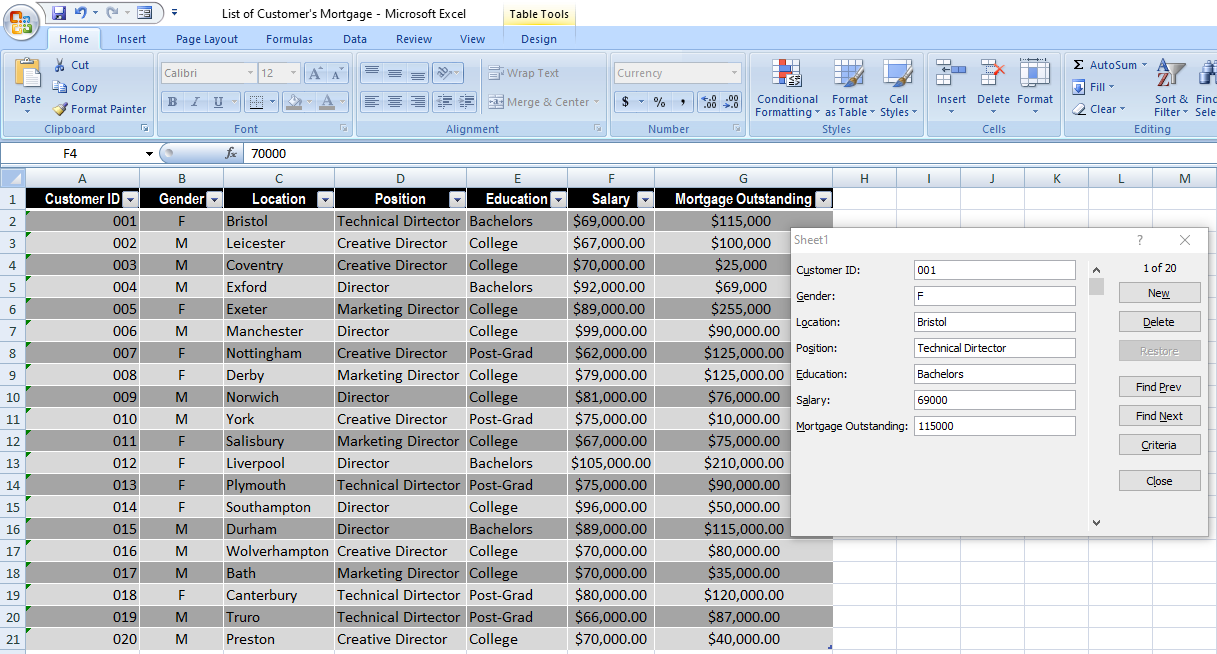Align text to the right

coord(418,102)
